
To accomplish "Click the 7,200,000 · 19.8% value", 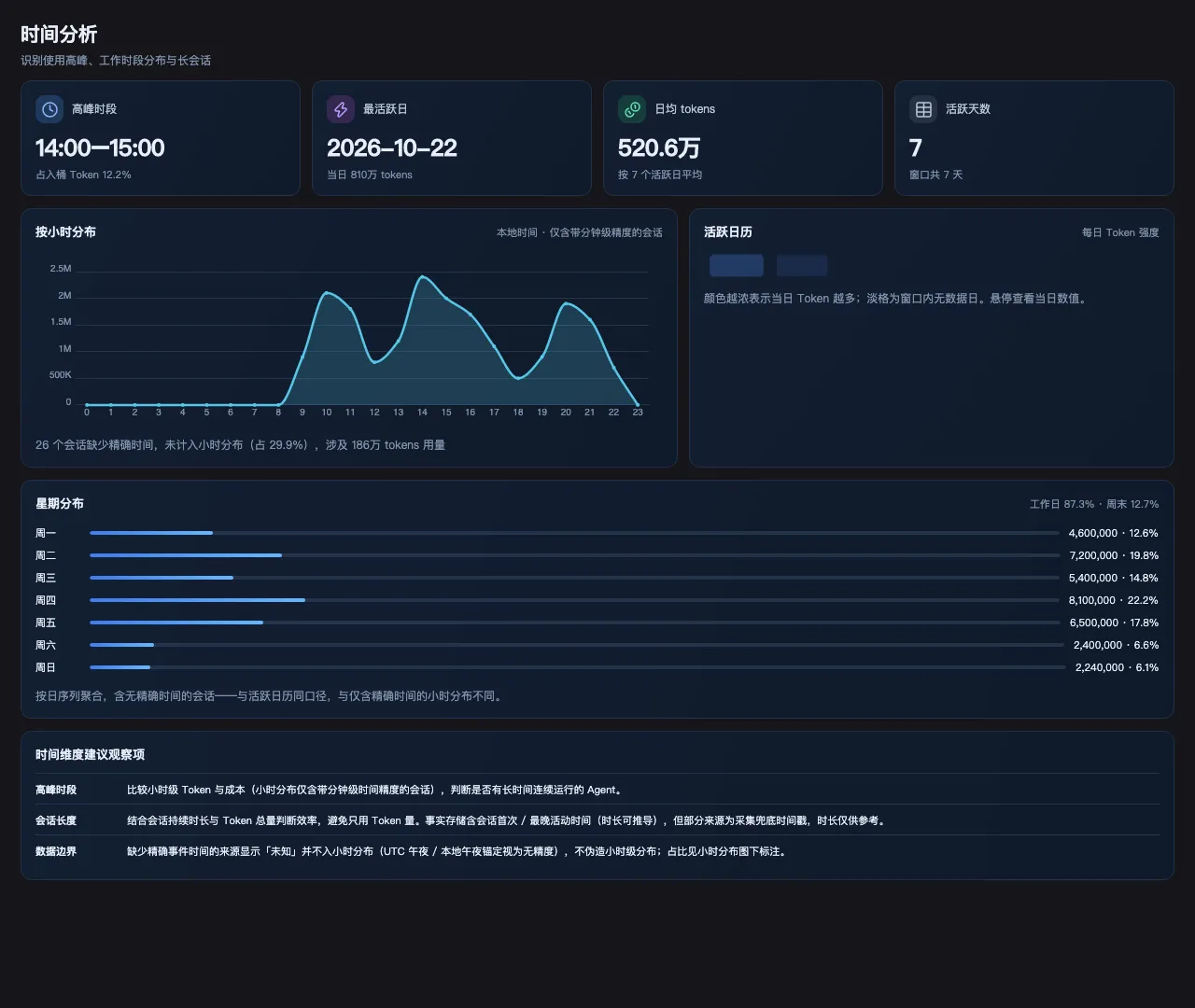I will pyautogui.click(x=1114, y=555).
